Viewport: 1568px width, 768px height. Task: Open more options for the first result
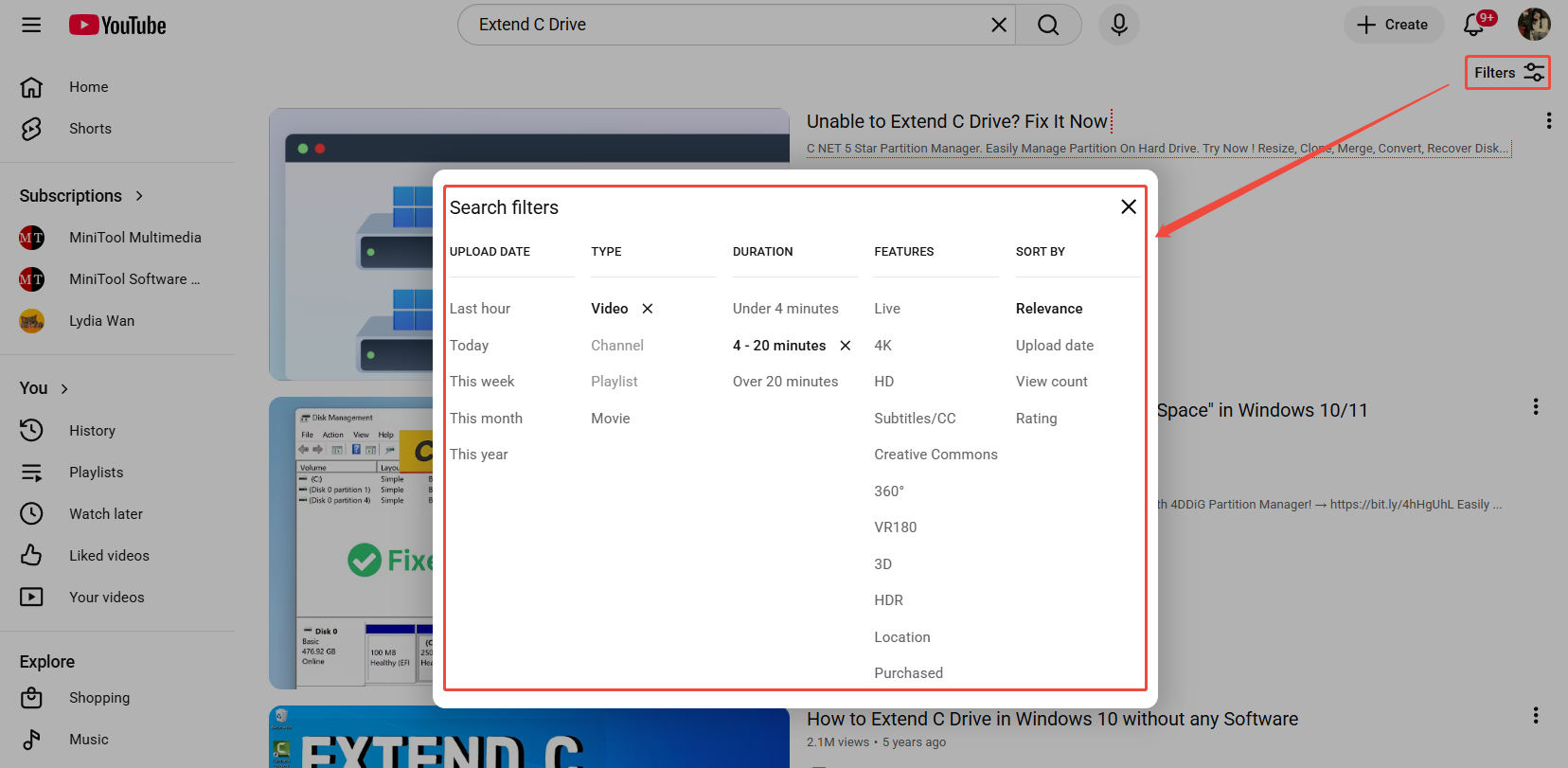(x=1548, y=120)
